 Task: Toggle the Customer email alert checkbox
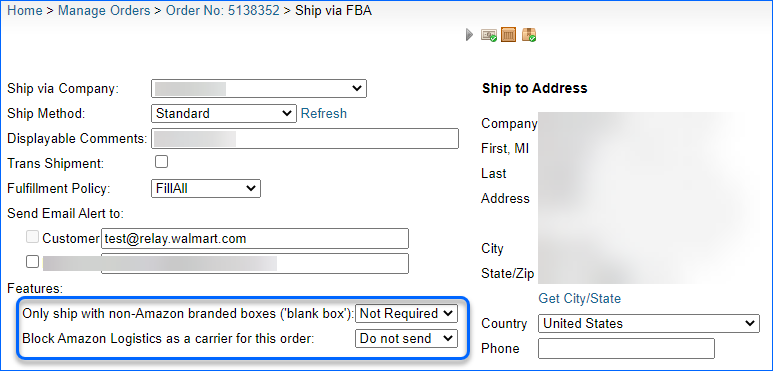[33, 237]
